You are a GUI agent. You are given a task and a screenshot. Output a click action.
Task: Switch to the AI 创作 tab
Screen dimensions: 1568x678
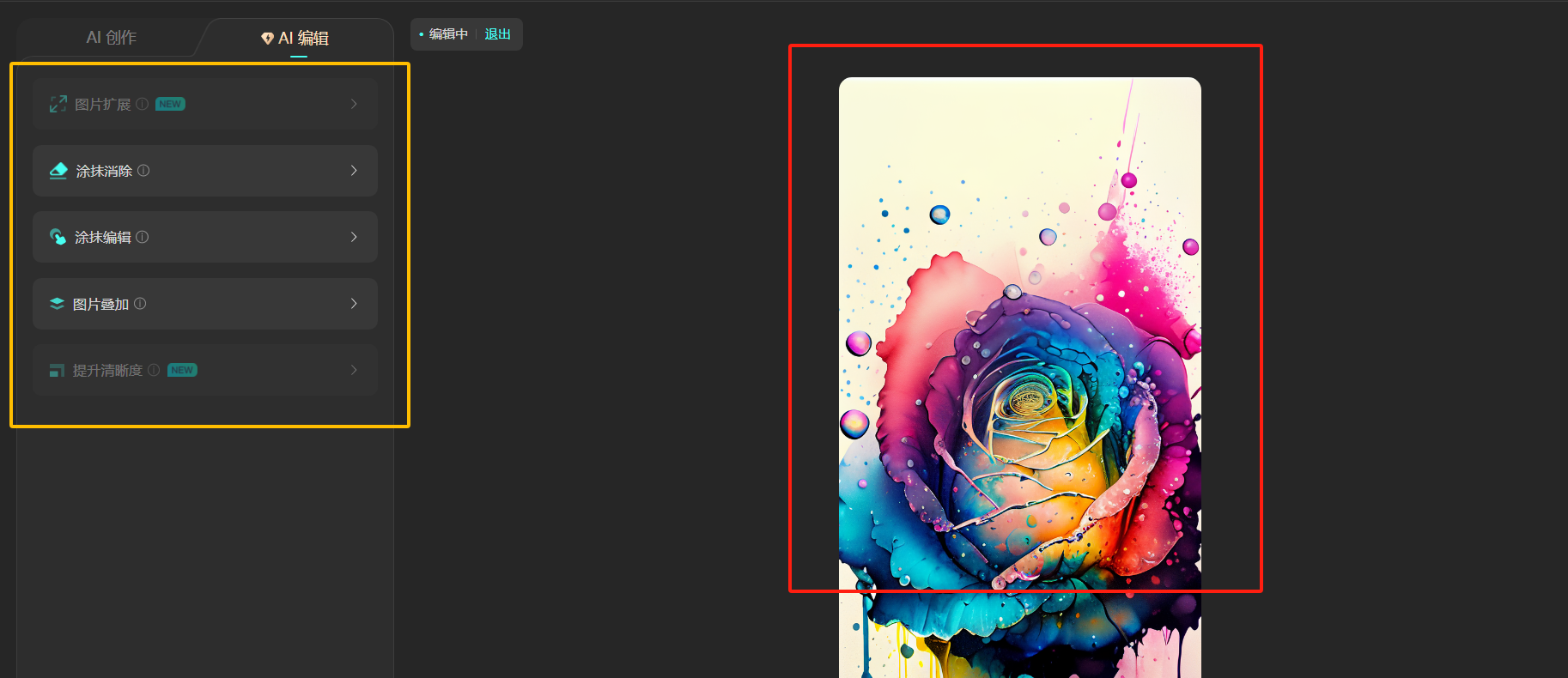click(x=112, y=38)
